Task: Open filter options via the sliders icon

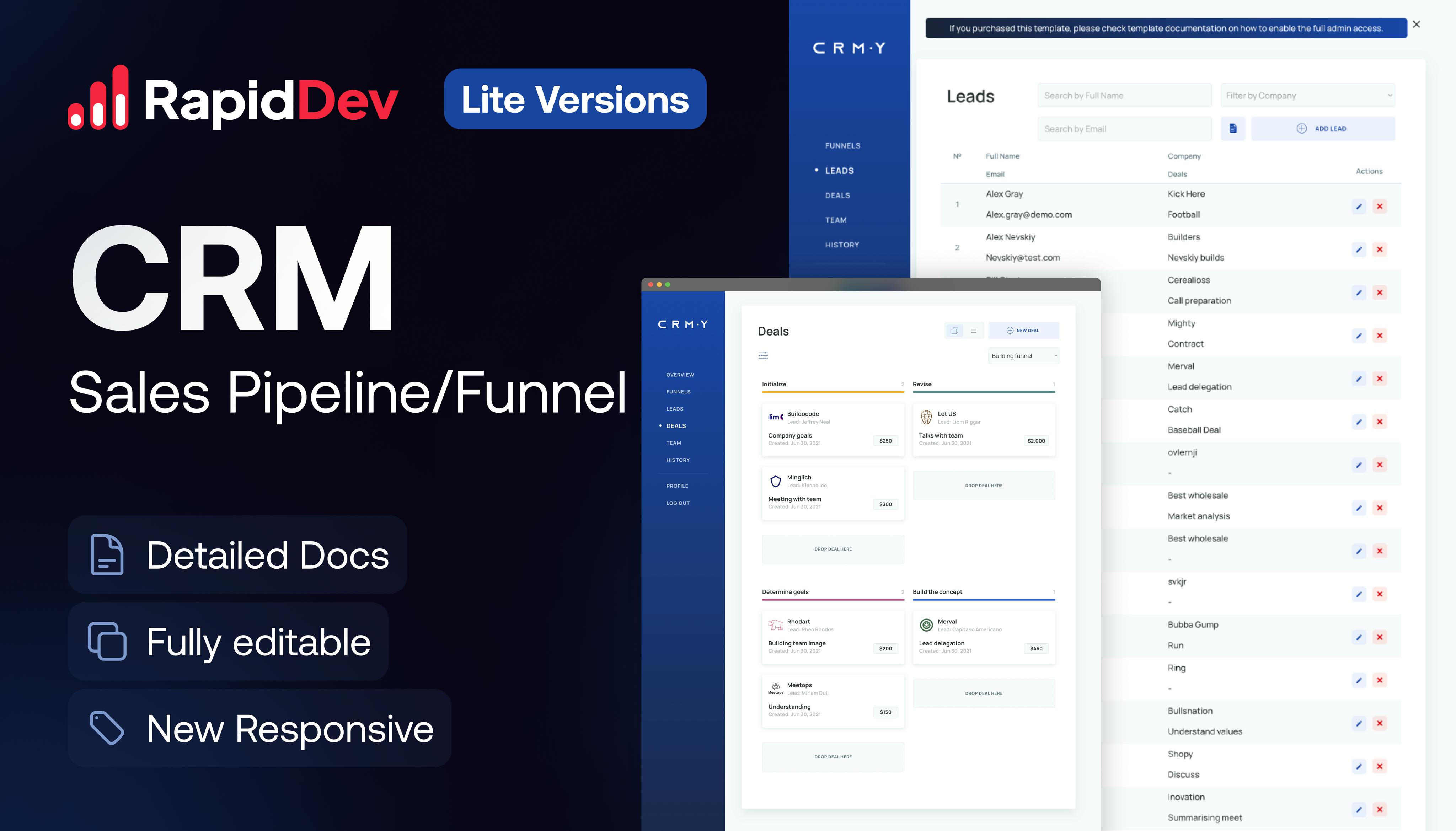Action: (764, 355)
